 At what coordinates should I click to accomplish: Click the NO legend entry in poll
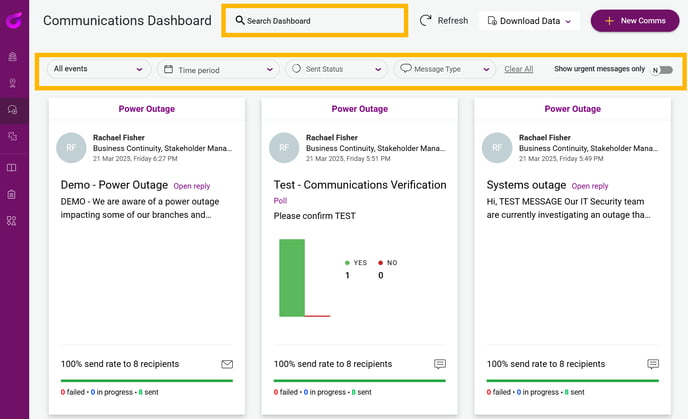[388, 262]
